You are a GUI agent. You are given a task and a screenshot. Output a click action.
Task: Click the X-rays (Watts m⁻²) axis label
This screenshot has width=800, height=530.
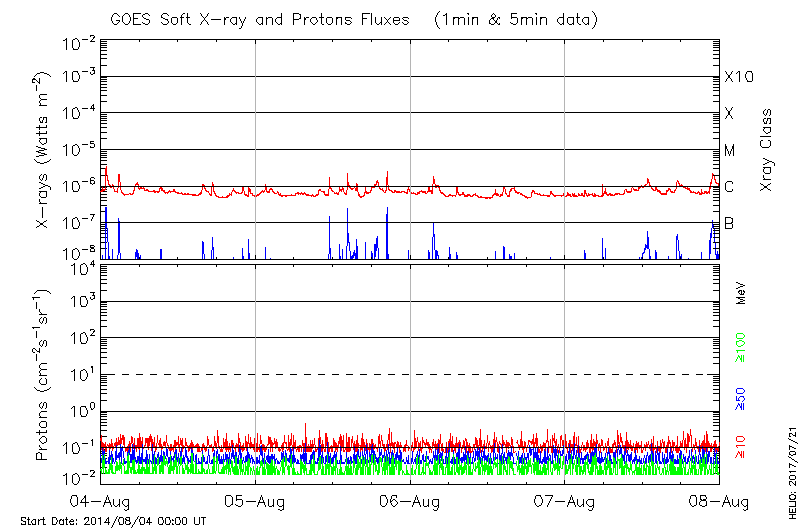tap(45, 150)
